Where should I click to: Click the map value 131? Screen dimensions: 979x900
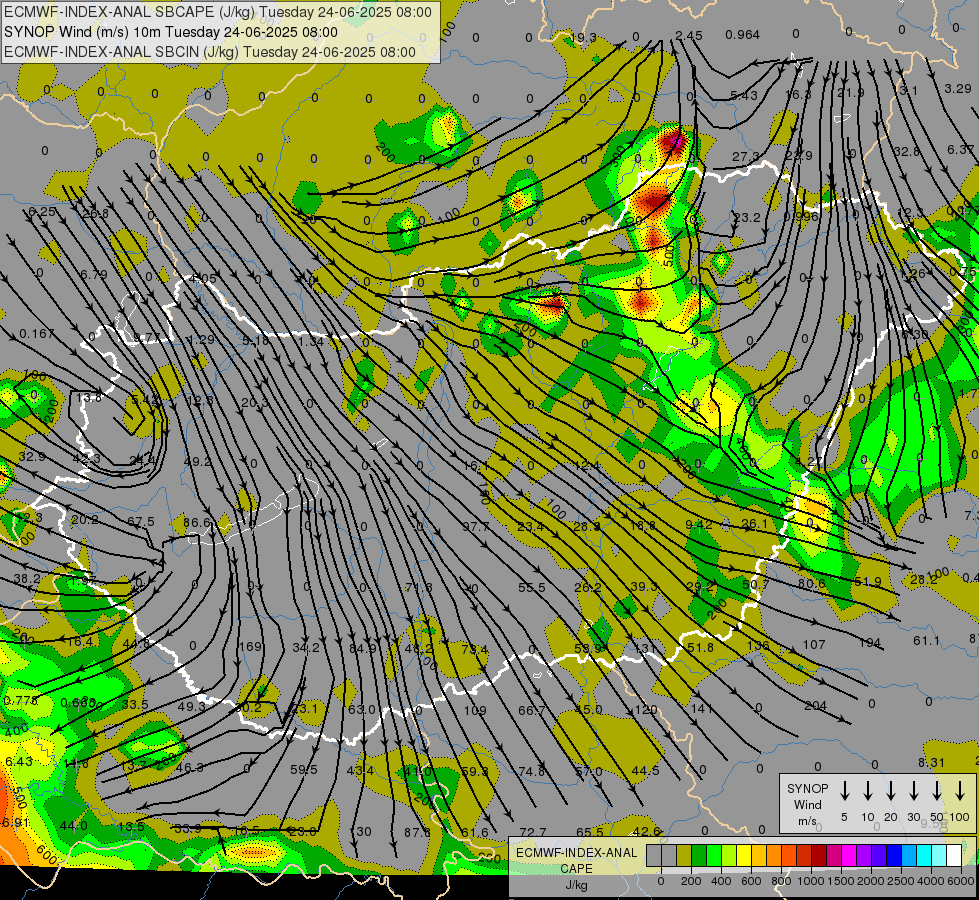click(x=644, y=648)
